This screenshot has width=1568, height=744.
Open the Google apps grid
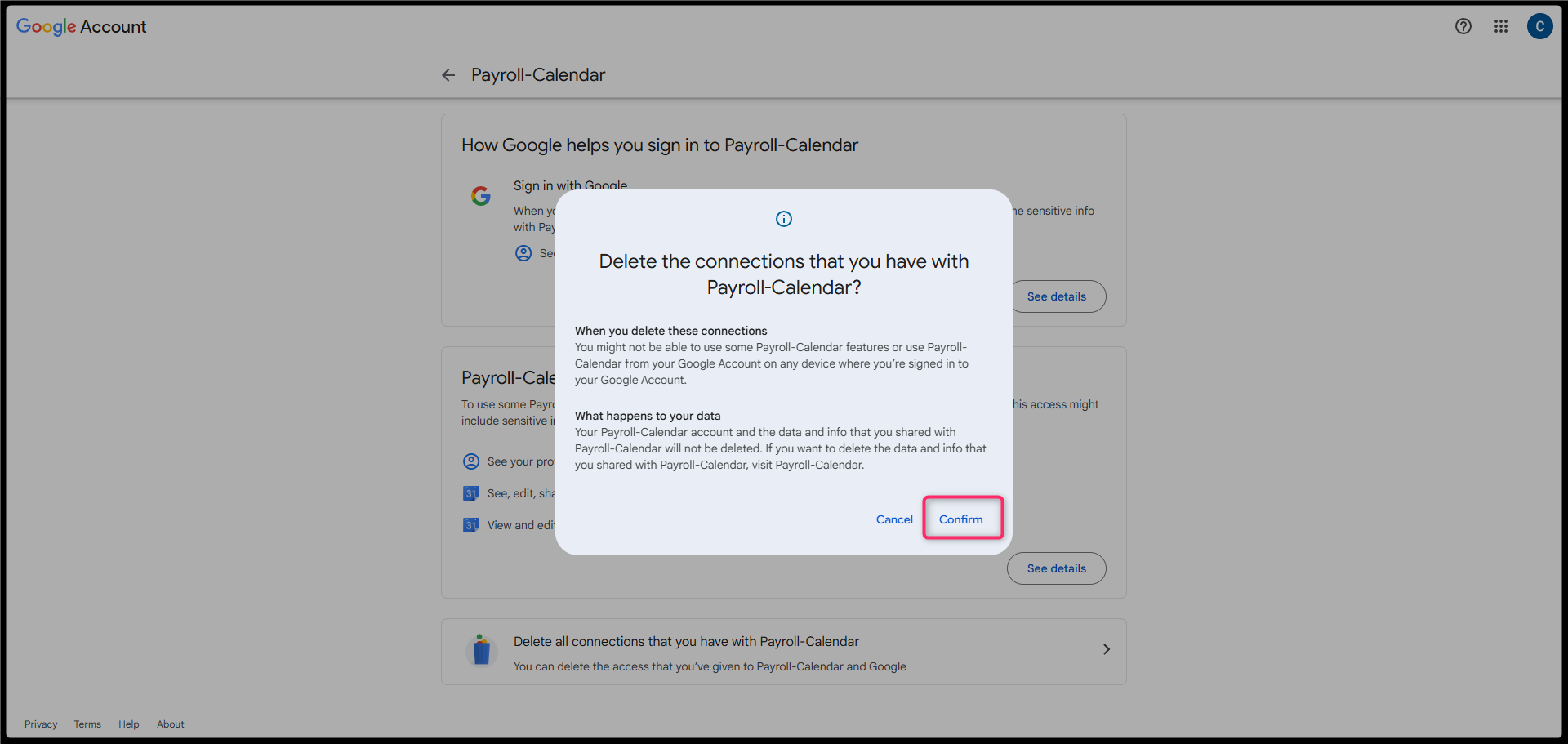tap(1501, 26)
